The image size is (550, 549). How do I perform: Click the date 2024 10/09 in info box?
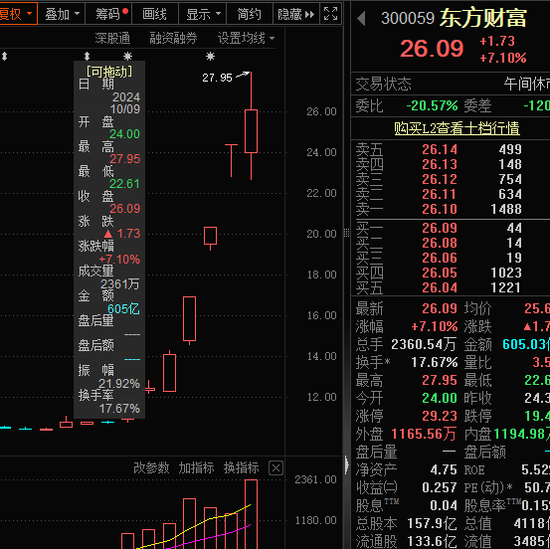coord(125,103)
